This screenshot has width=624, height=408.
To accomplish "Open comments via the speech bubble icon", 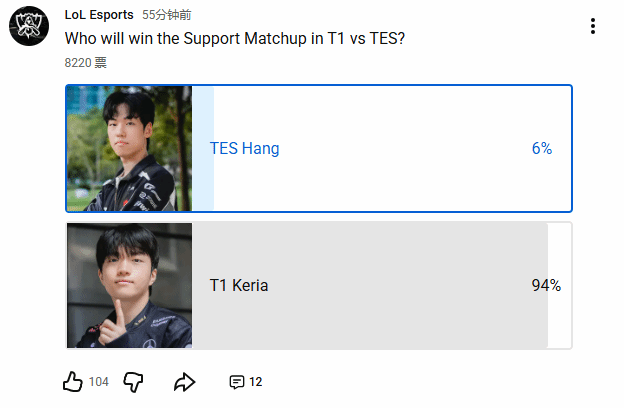I will point(237,382).
